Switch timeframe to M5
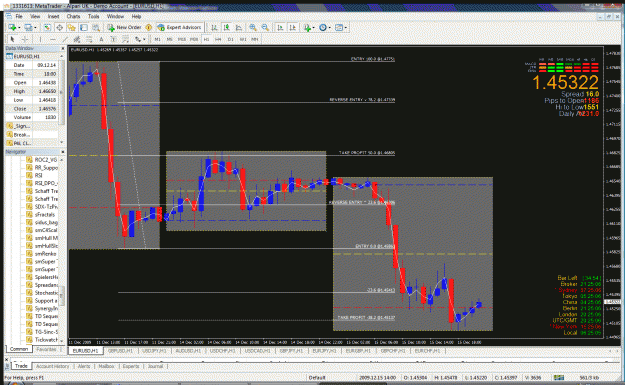 [x=170, y=39]
